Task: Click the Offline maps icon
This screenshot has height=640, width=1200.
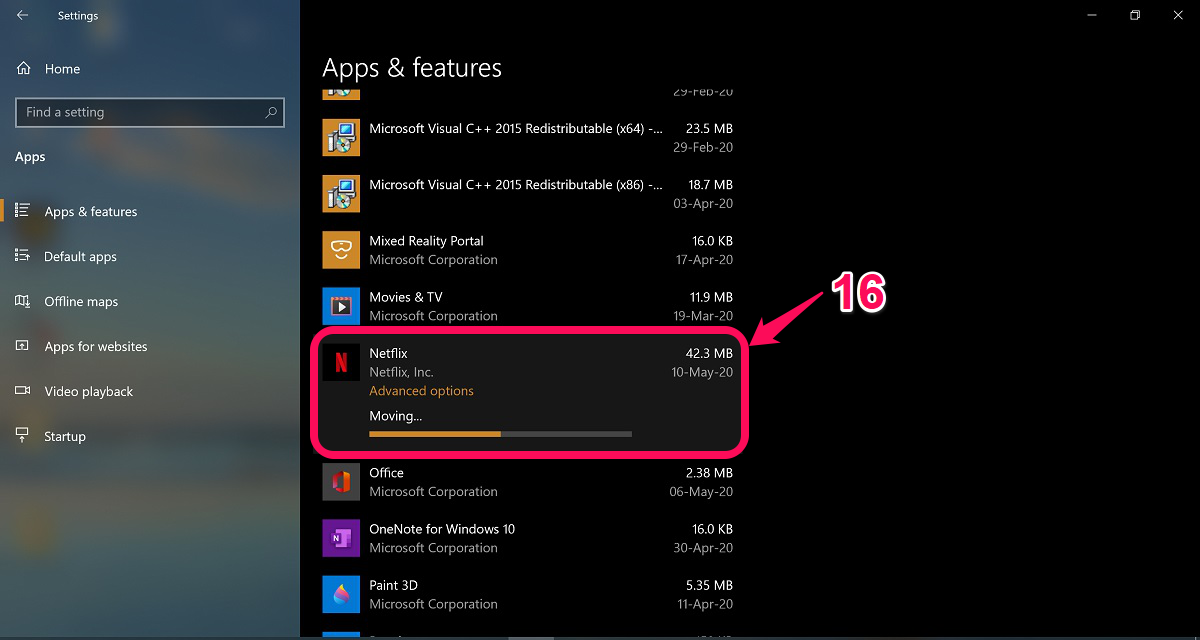Action: coord(22,301)
